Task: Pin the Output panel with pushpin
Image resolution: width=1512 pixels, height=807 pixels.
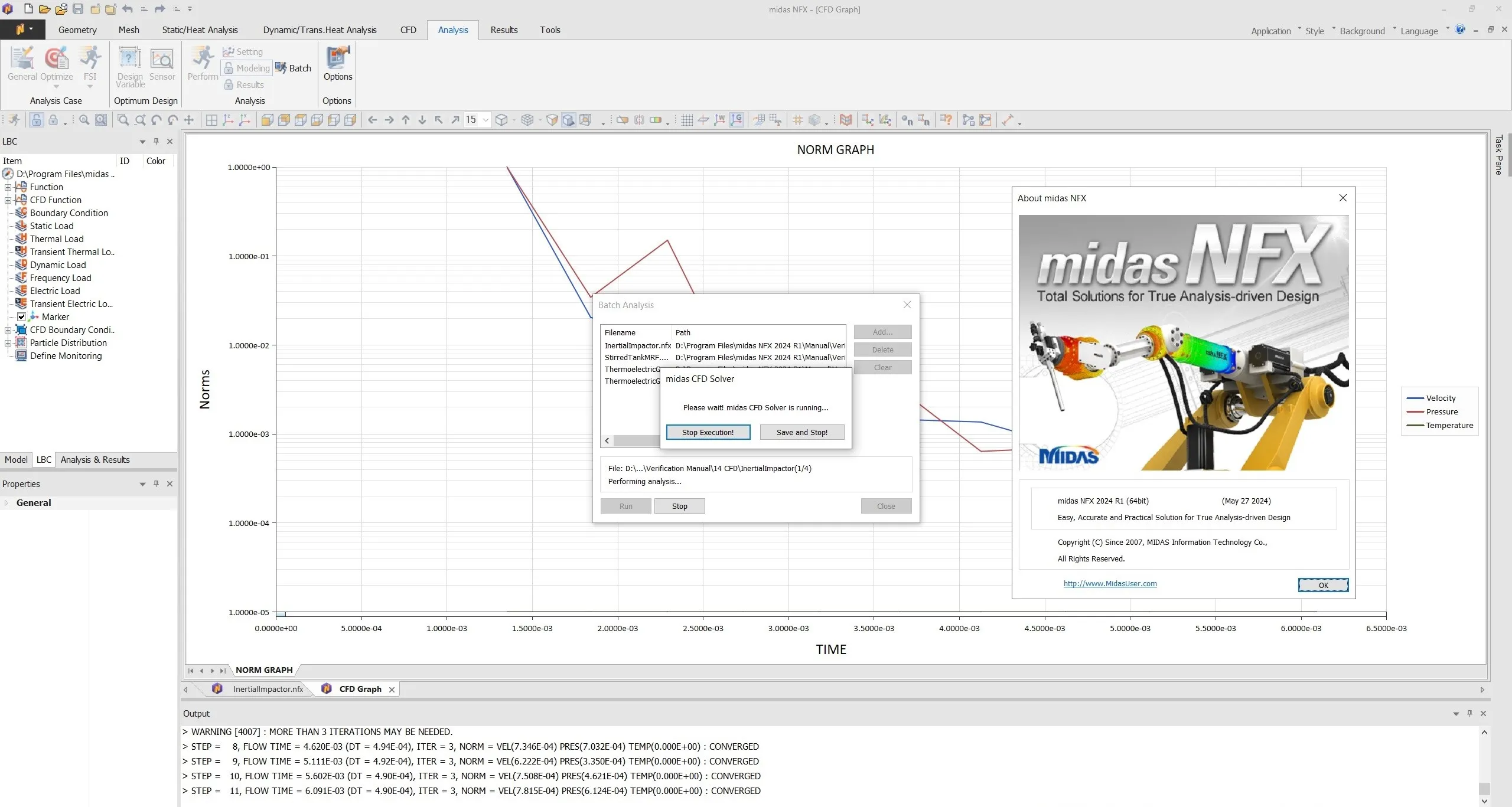Action: pyautogui.click(x=1469, y=714)
